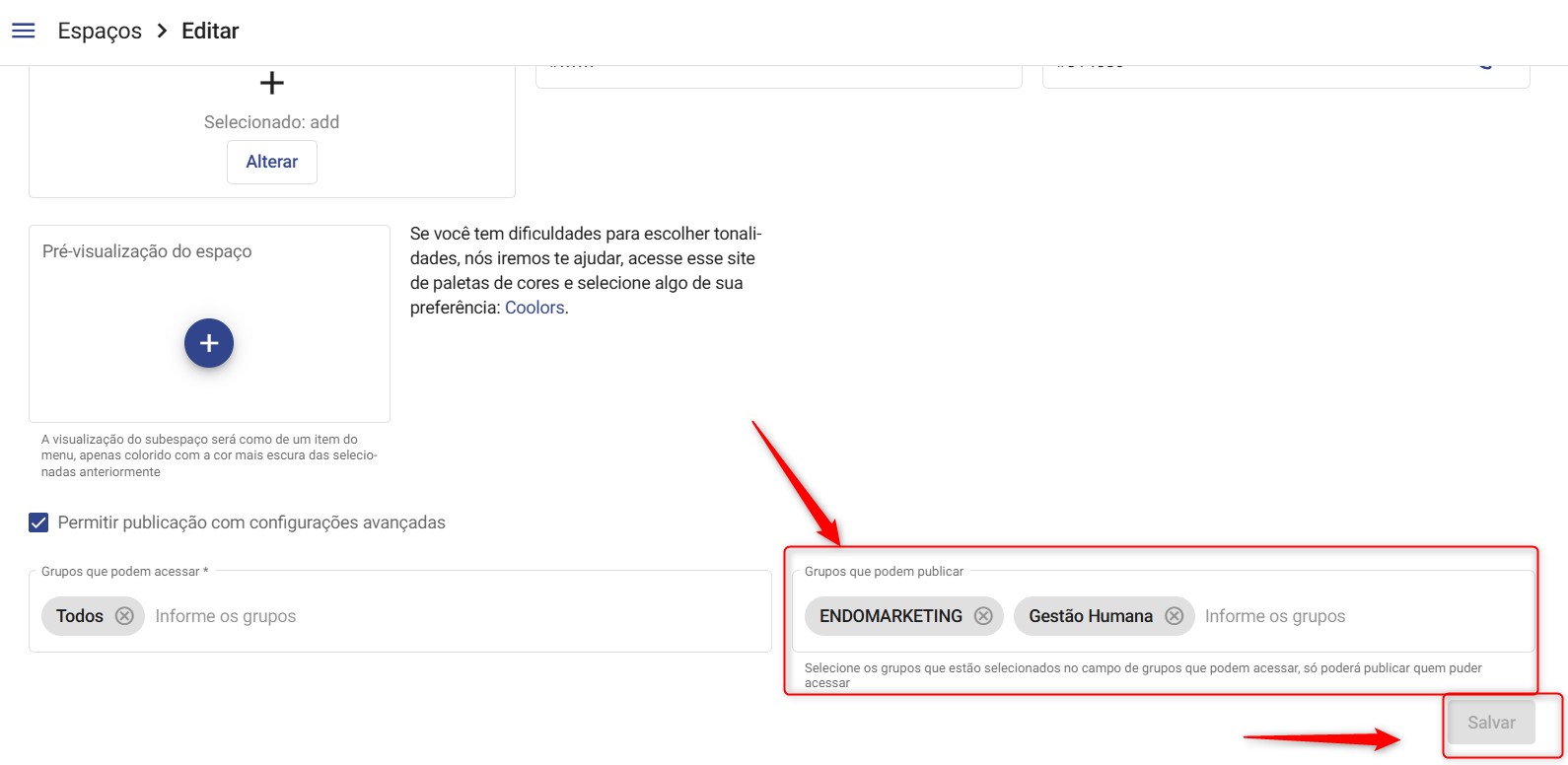1568x765 pixels.
Task: Select the 'Gestão Humana' chip label
Action: [1090, 616]
